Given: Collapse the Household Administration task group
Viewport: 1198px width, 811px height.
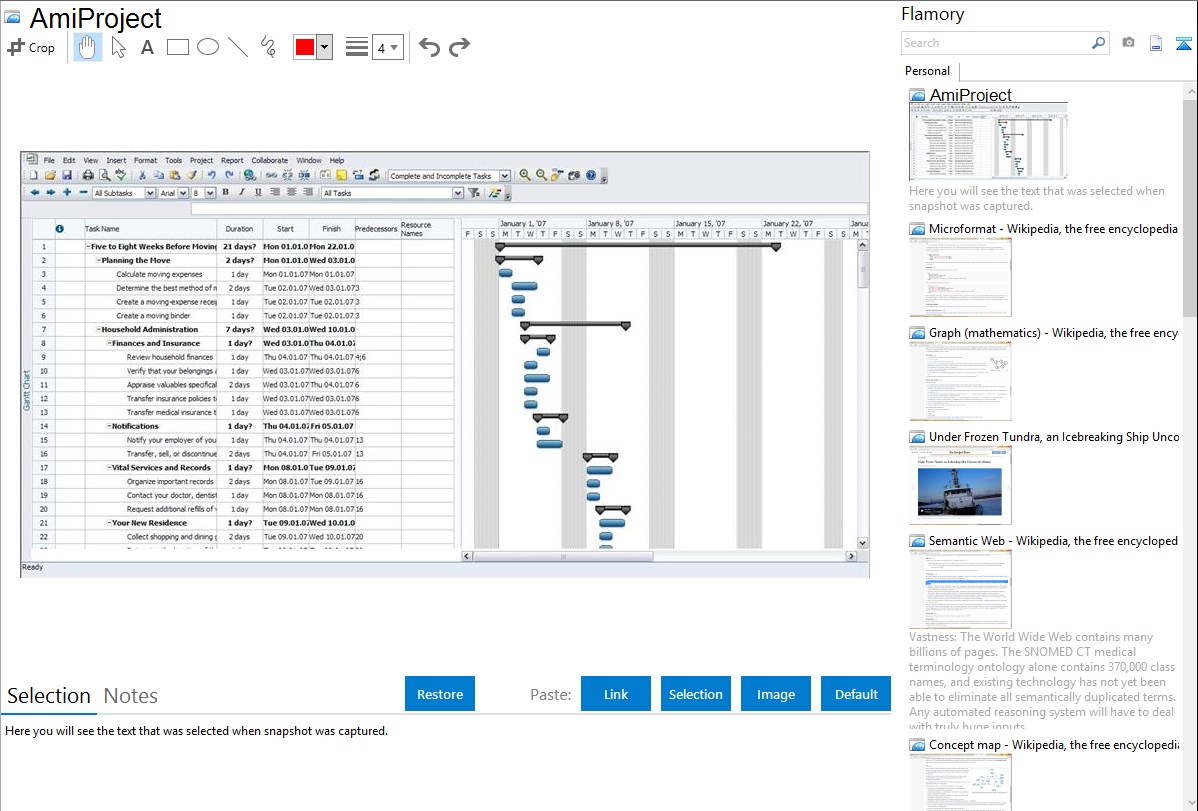Looking at the screenshot, I should click(99, 329).
